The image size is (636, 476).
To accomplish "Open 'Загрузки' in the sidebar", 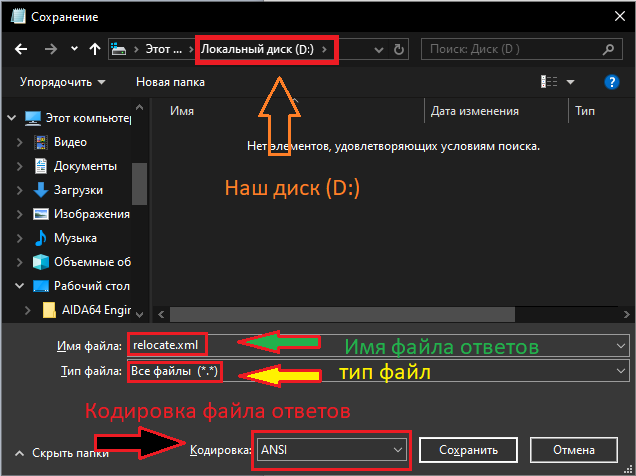I will pyautogui.click(x=78, y=190).
